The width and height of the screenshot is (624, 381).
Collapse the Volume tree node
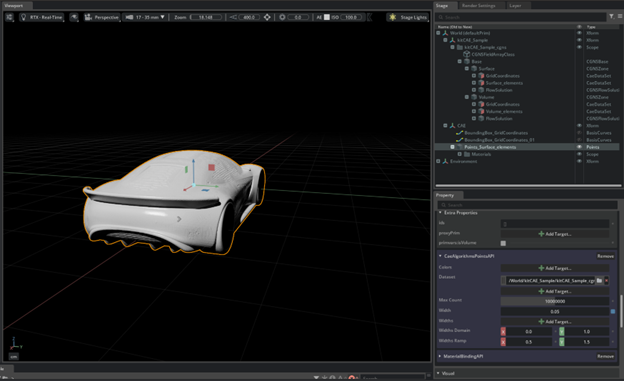point(467,97)
